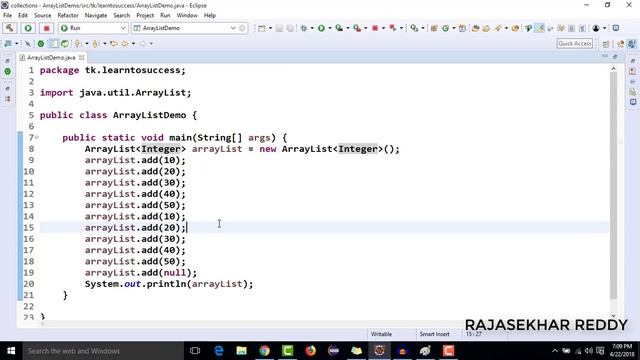This screenshot has height=360, width=640.
Task: Open the ArrayListDemo launch configuration dropdown
Action: pyautogui.click(x=184, y=28)
